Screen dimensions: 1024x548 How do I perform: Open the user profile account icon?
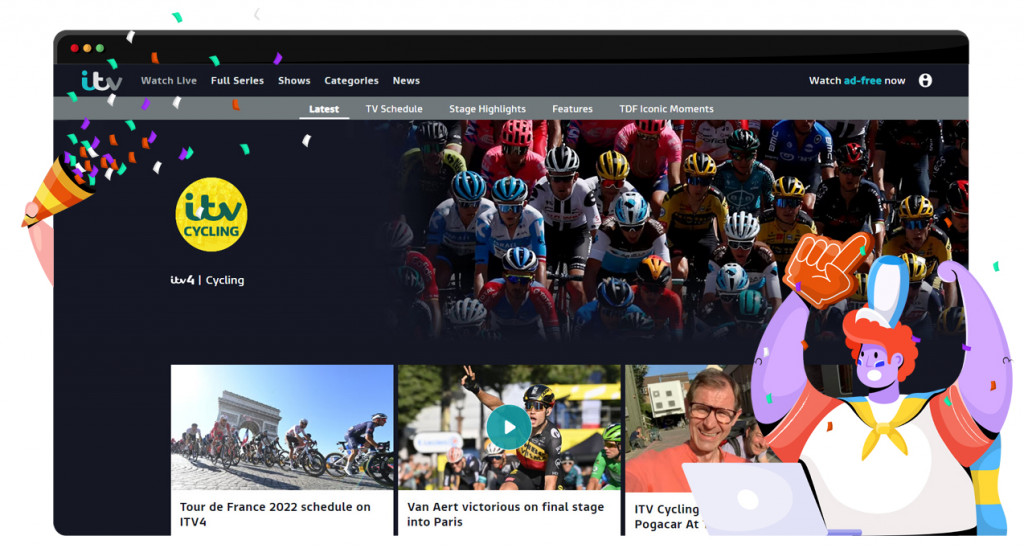925,80
